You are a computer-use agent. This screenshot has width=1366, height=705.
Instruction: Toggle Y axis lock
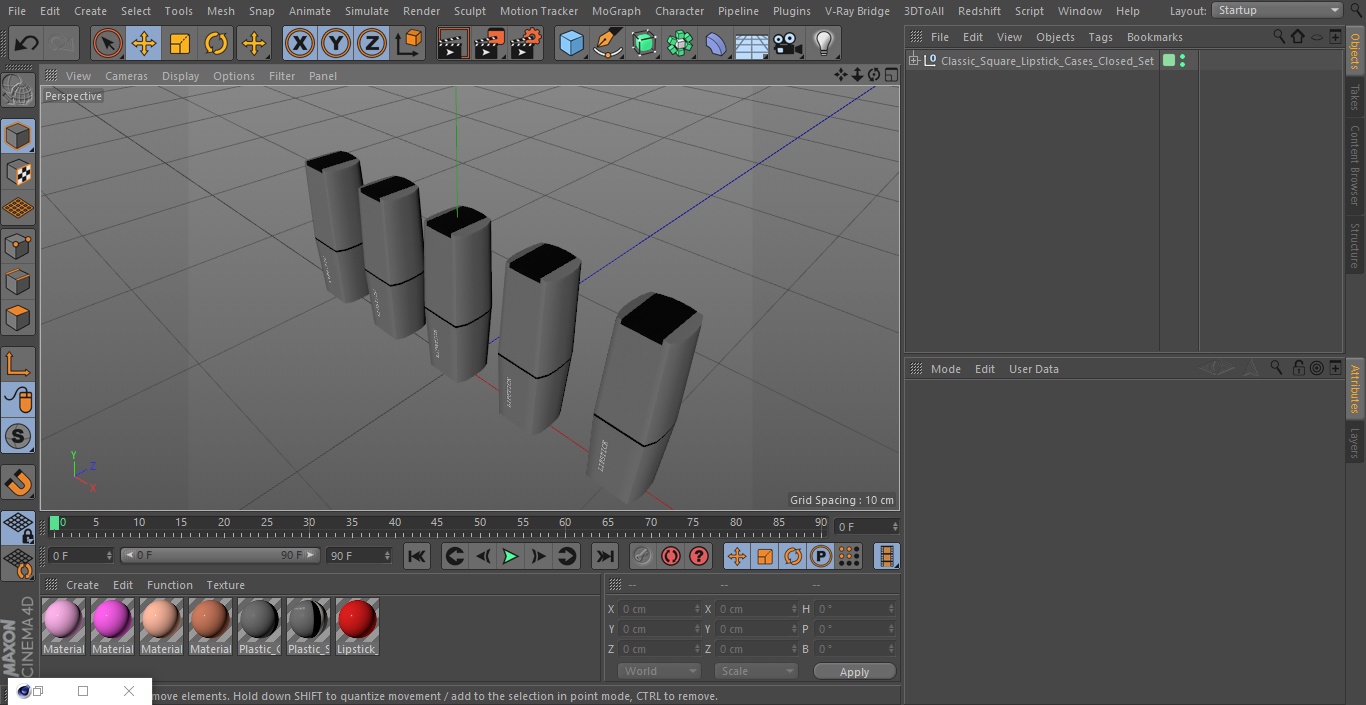click(336, 43)
